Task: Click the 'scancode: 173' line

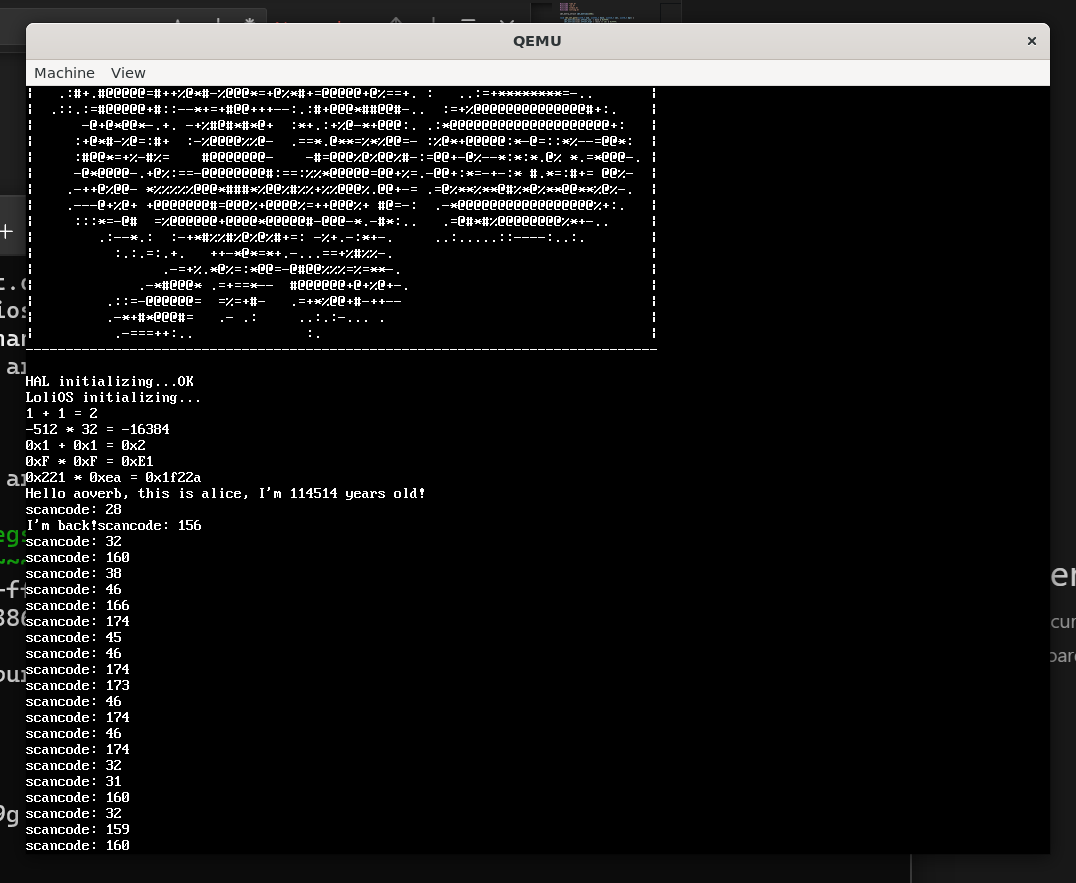Action: pos(77,685)
